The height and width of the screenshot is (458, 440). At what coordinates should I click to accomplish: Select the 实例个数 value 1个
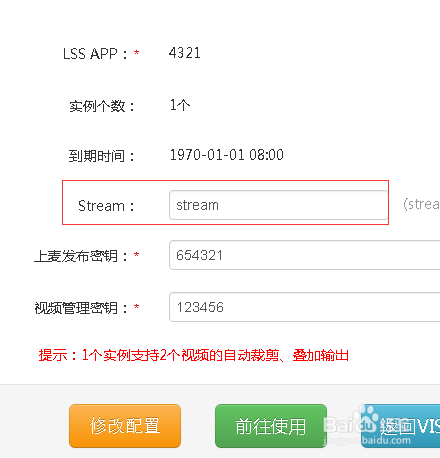click(x=180, y=105)
